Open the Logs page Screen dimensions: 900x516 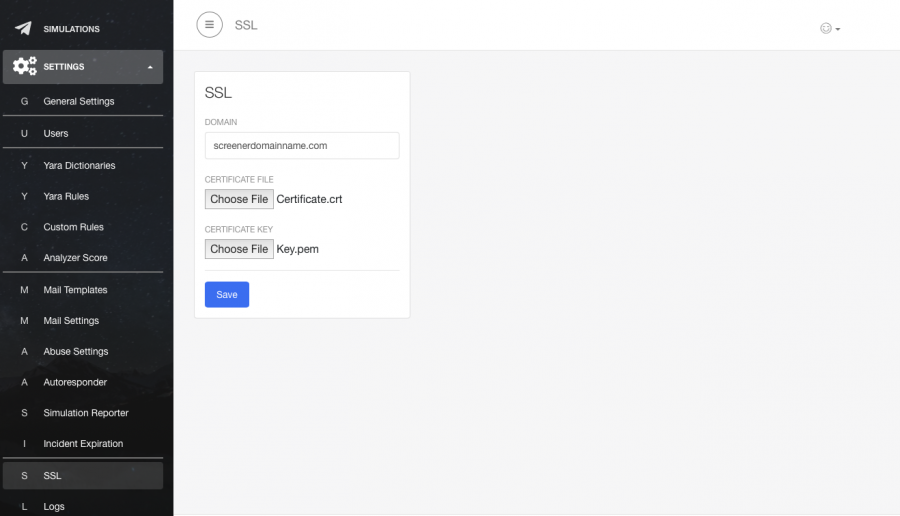point(54,507)
